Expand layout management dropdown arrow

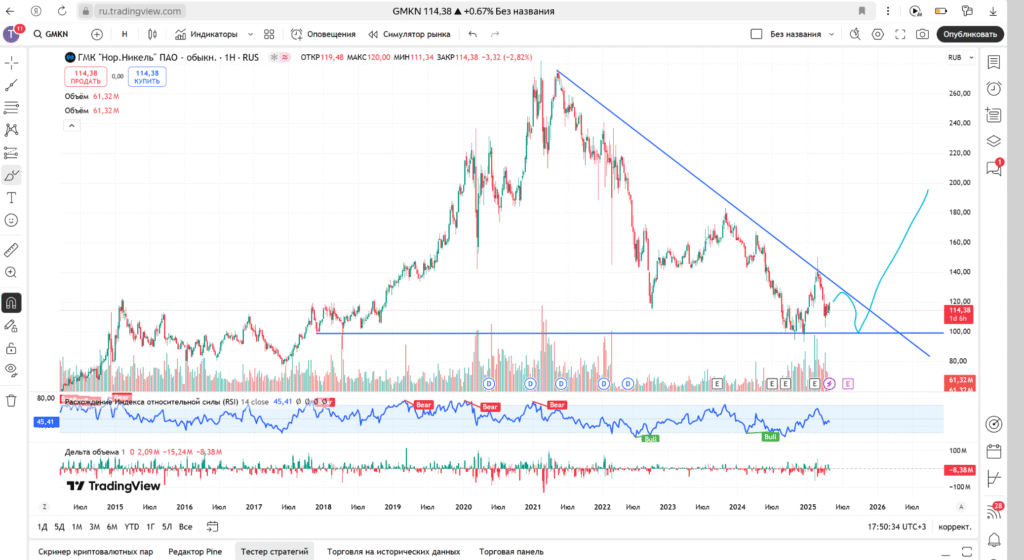click(831, 34)
